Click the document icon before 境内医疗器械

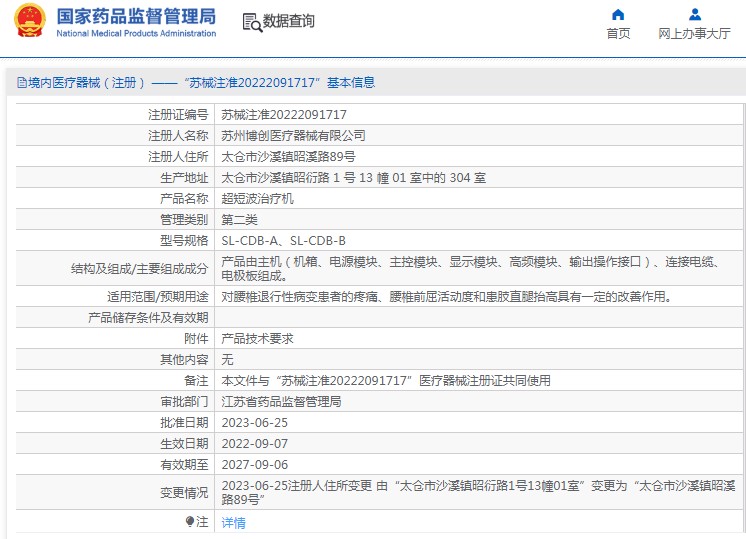(x=21, y=83)
